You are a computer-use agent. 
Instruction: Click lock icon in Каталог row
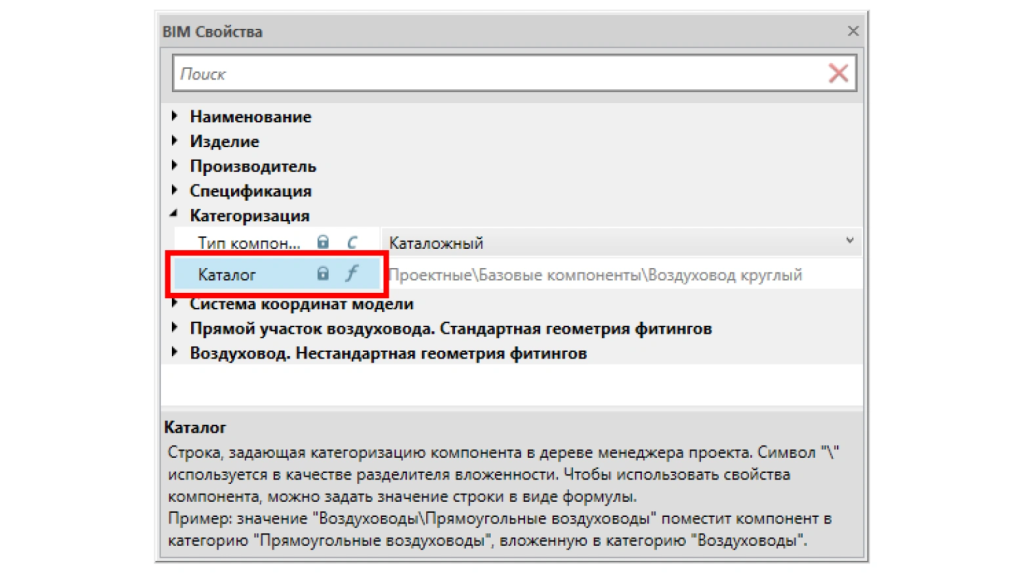point(323,274)
